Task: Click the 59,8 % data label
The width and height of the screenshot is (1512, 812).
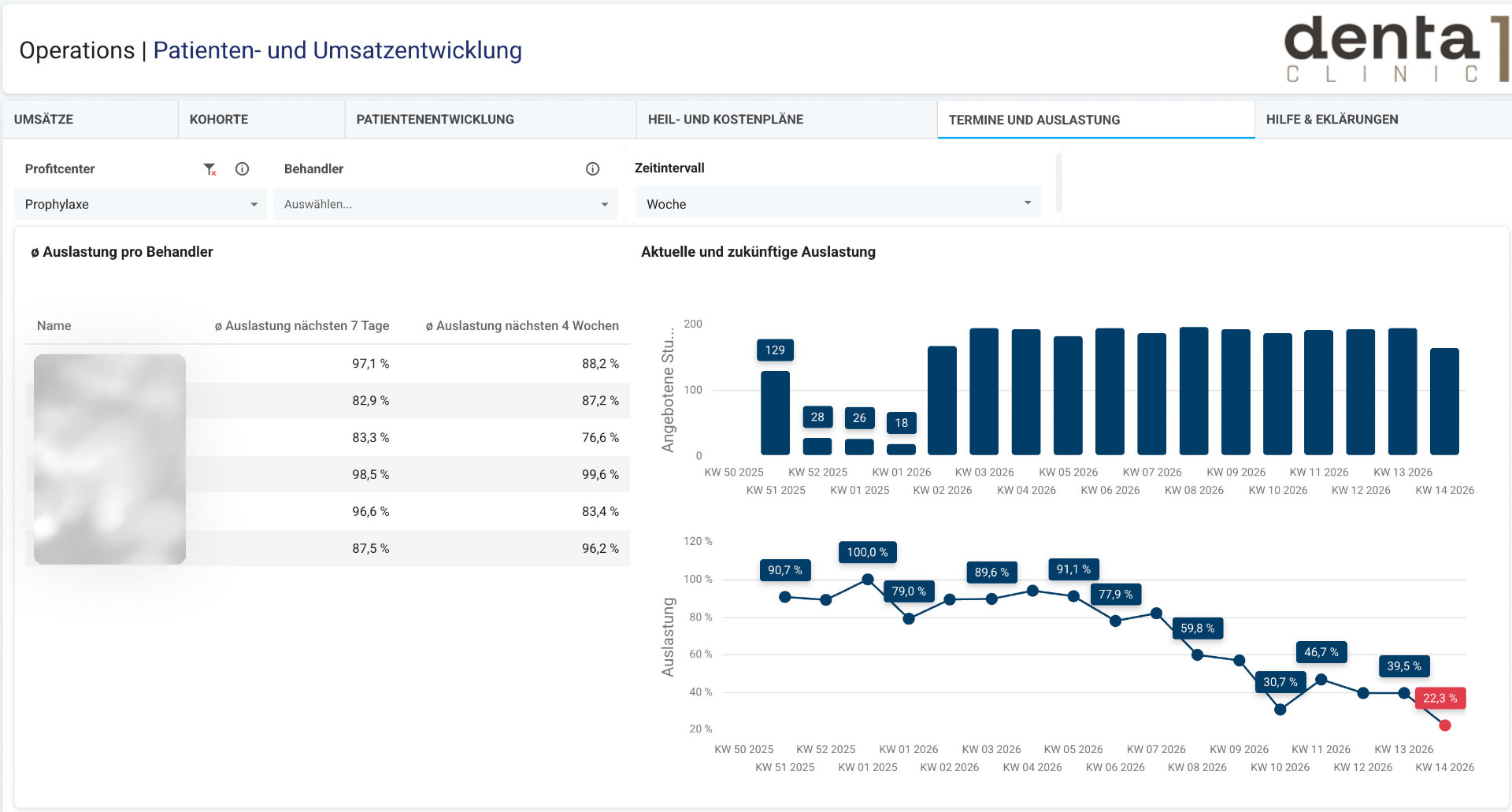Action: (x=1197, y=628)
